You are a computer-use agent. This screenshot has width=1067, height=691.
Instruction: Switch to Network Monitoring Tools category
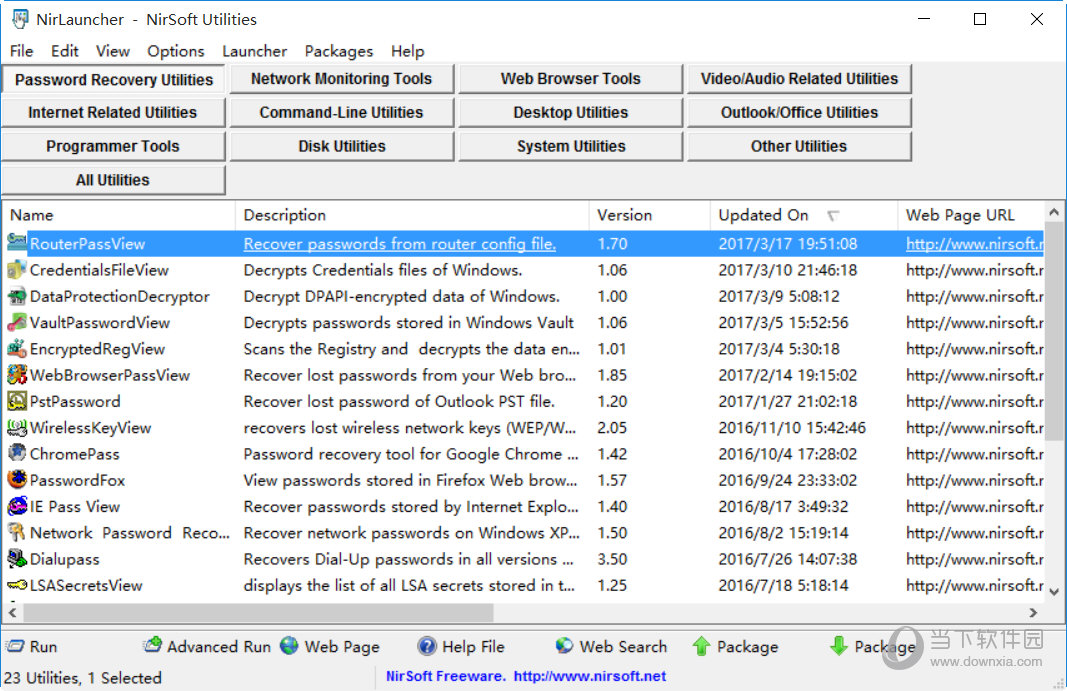pyautogui.click(x=342, y=79)
